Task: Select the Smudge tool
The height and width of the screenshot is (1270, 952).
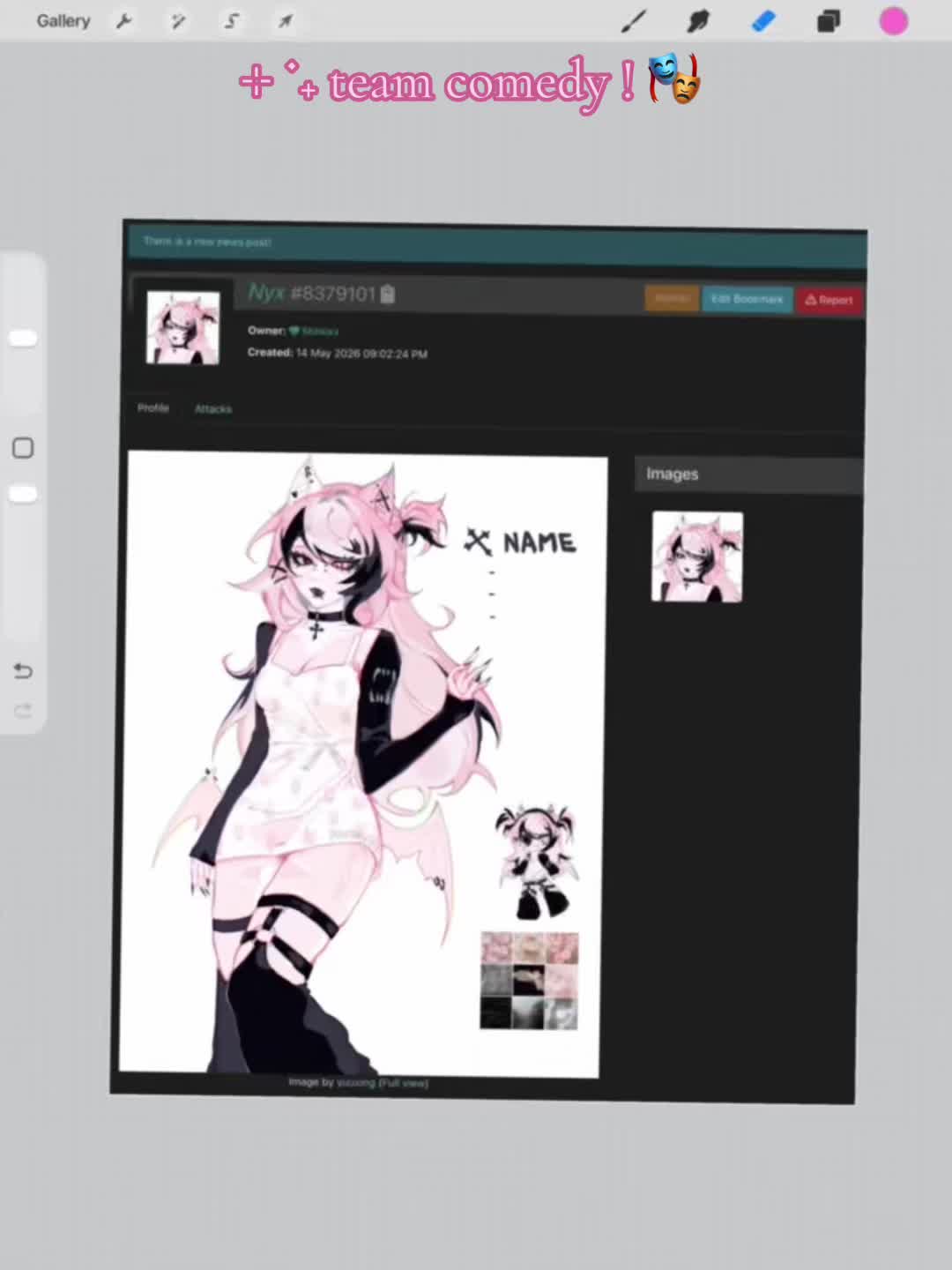Action: coord(698,21)
